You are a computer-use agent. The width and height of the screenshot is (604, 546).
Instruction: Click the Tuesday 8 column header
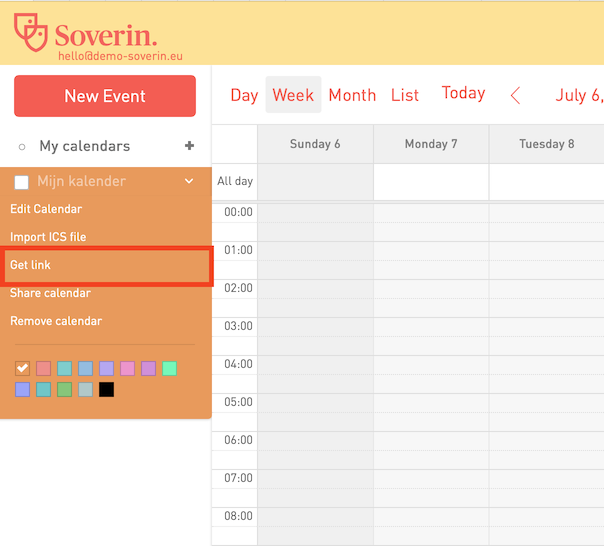click(x=547, y=144)
